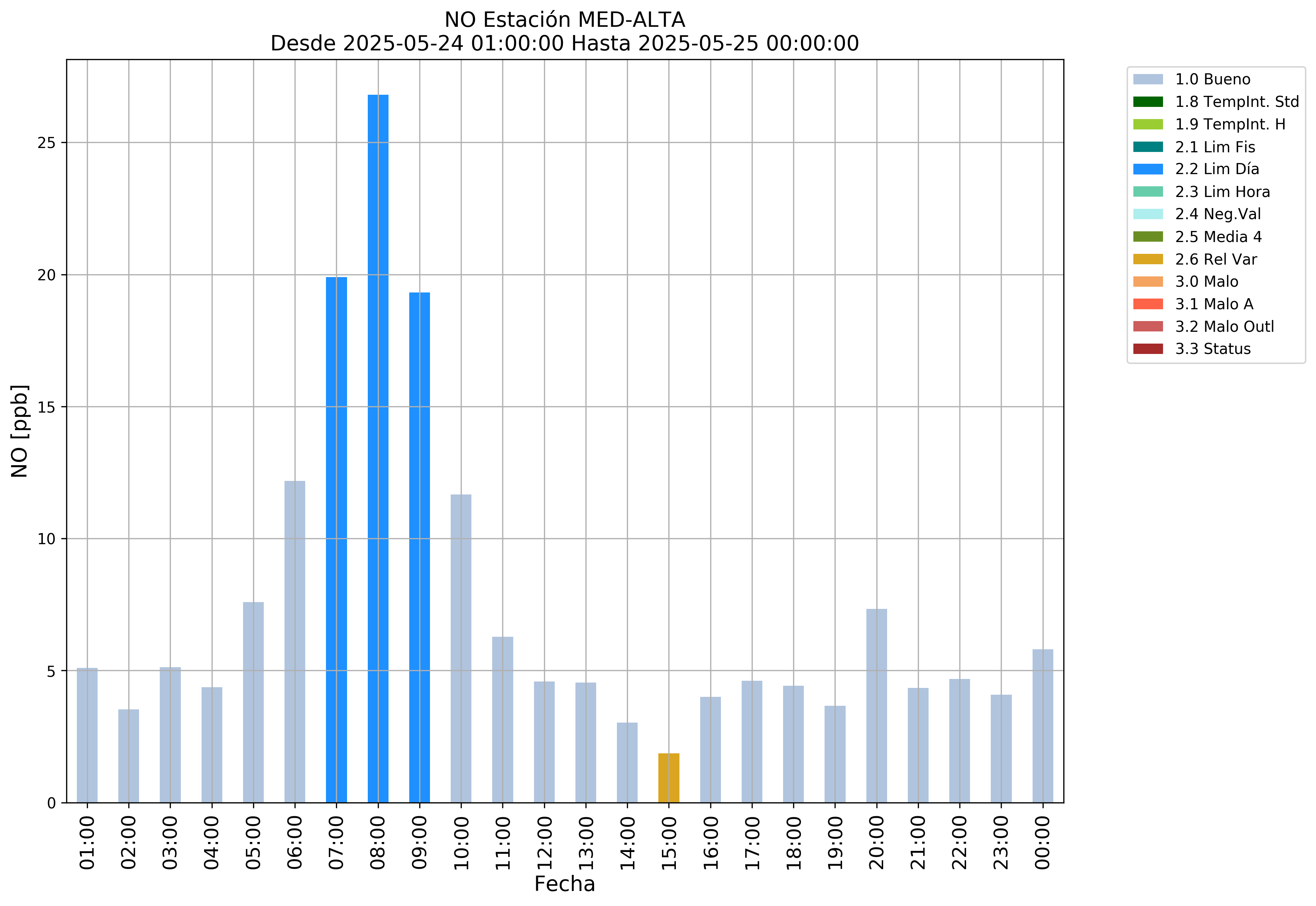
Task: Click the 3.1 Malo A legend swatch
Action: tap(1147, 304)
